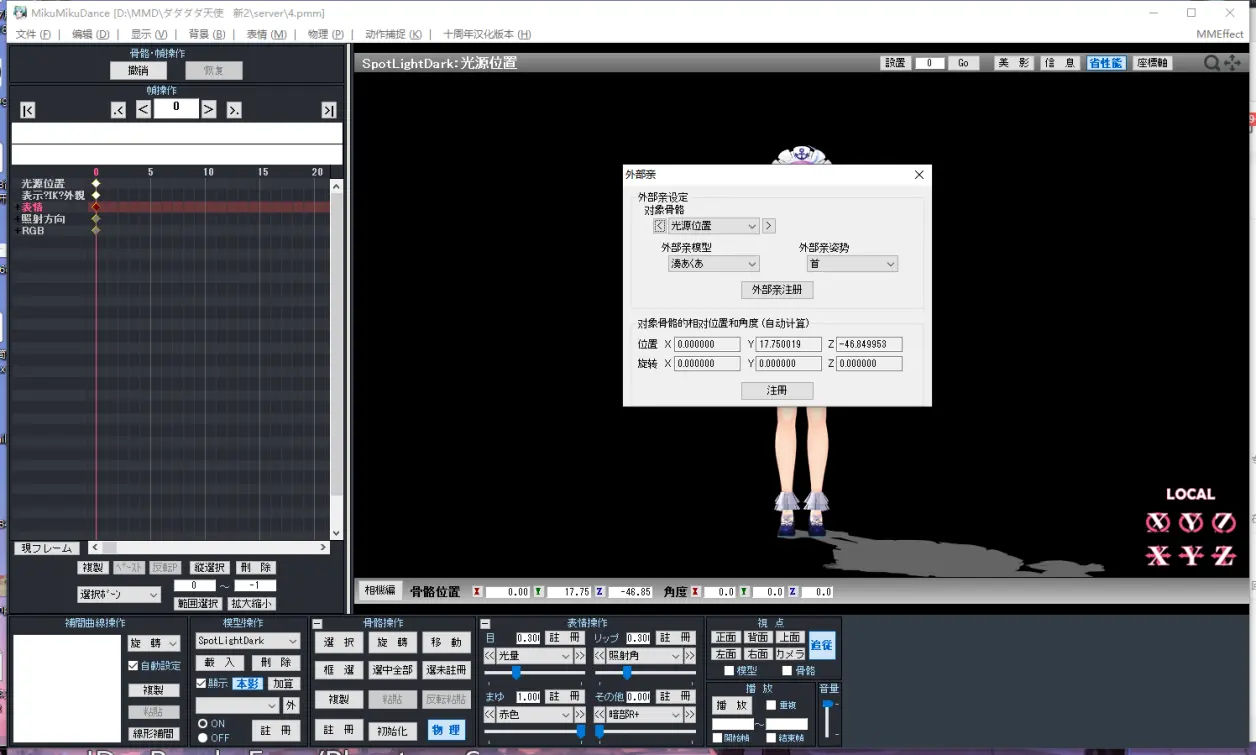Jump to last frame with >| button
This screenshot has height=755, width=1256.
(328, 110)
